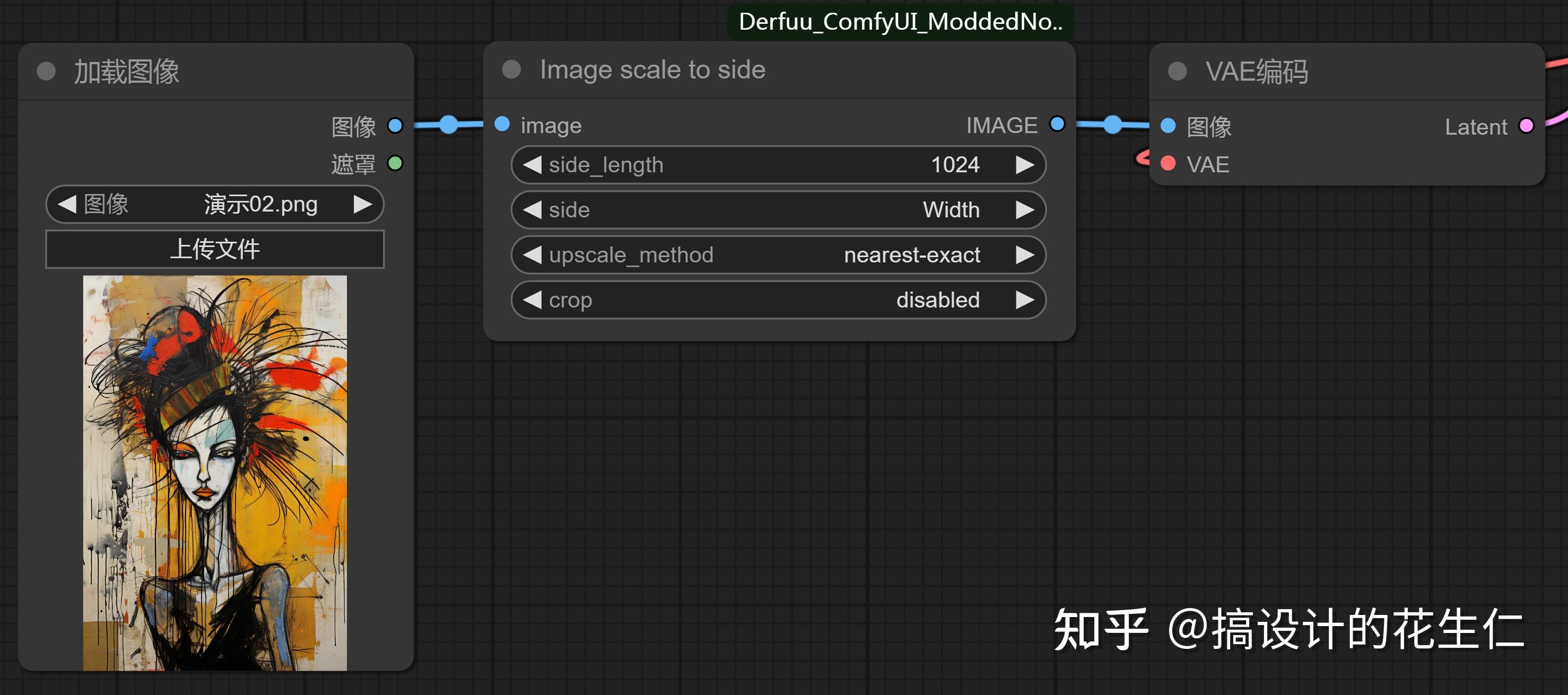Click the VAE input dot on VAE编码 node

point(1167,163)
